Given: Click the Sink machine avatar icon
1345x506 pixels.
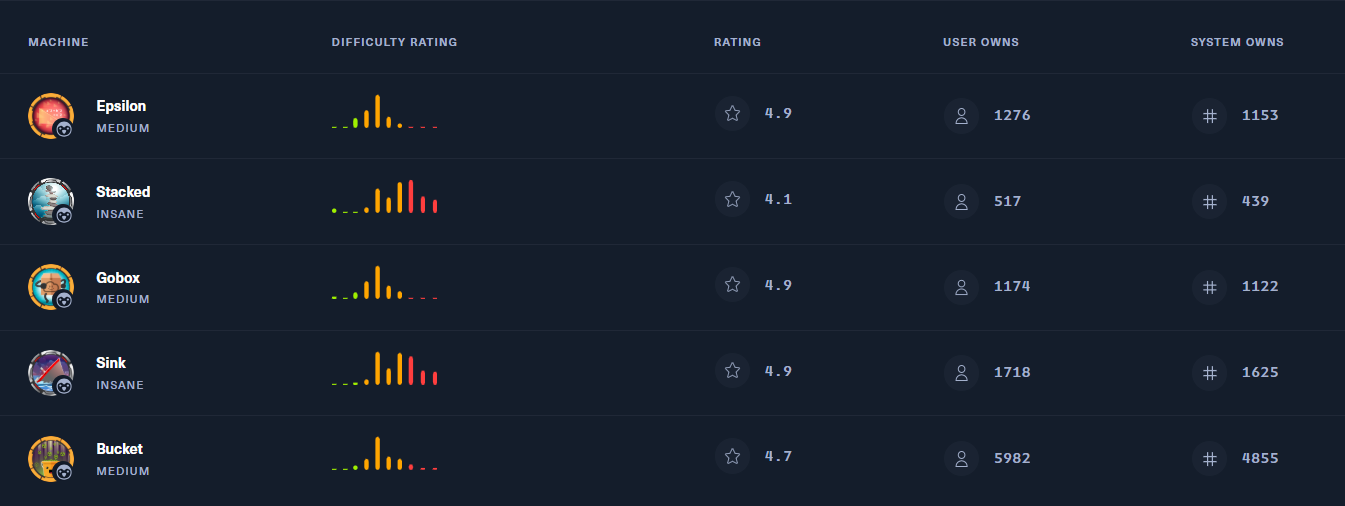Looking at the screenshot, I should pos(50,373).
